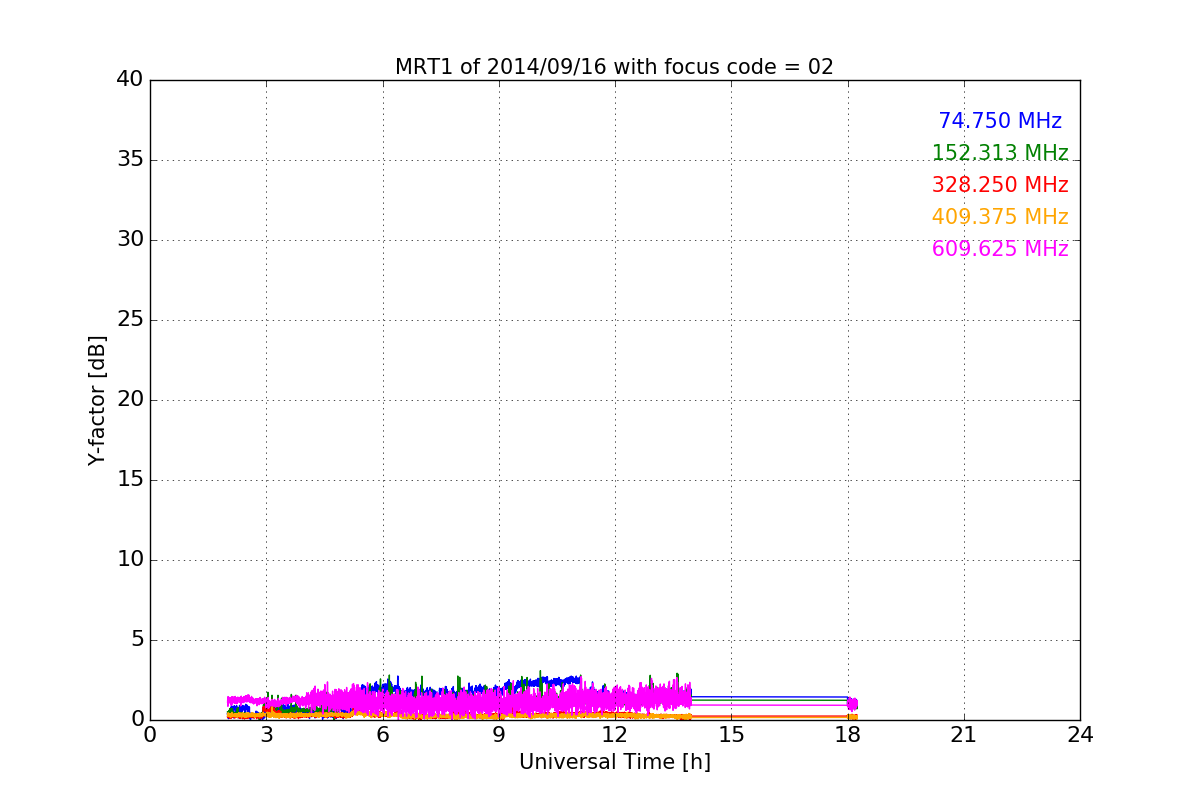1200x800 pixels.
Task: Select the 409.375 MHz legend label
Action: [x=1000, y=217]
